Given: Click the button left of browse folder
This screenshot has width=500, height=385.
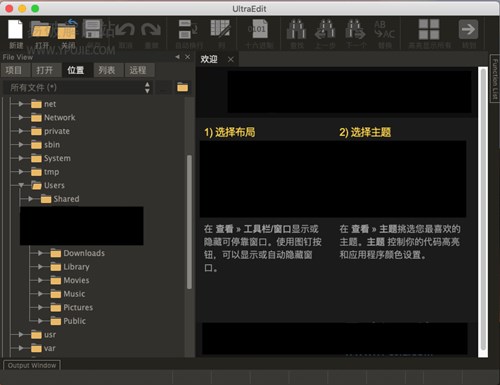Looking at the screenshot, I should [x=164, y=88].
